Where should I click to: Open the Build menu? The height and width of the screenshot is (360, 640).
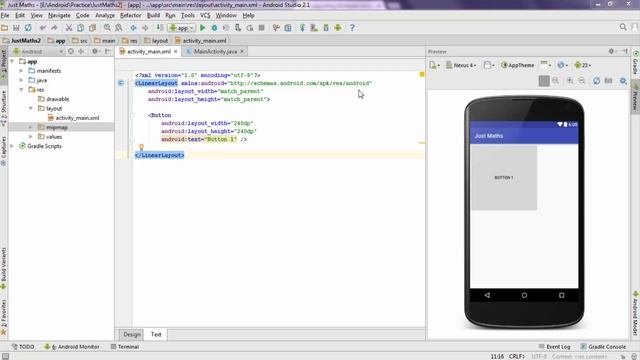pos(153,15)
